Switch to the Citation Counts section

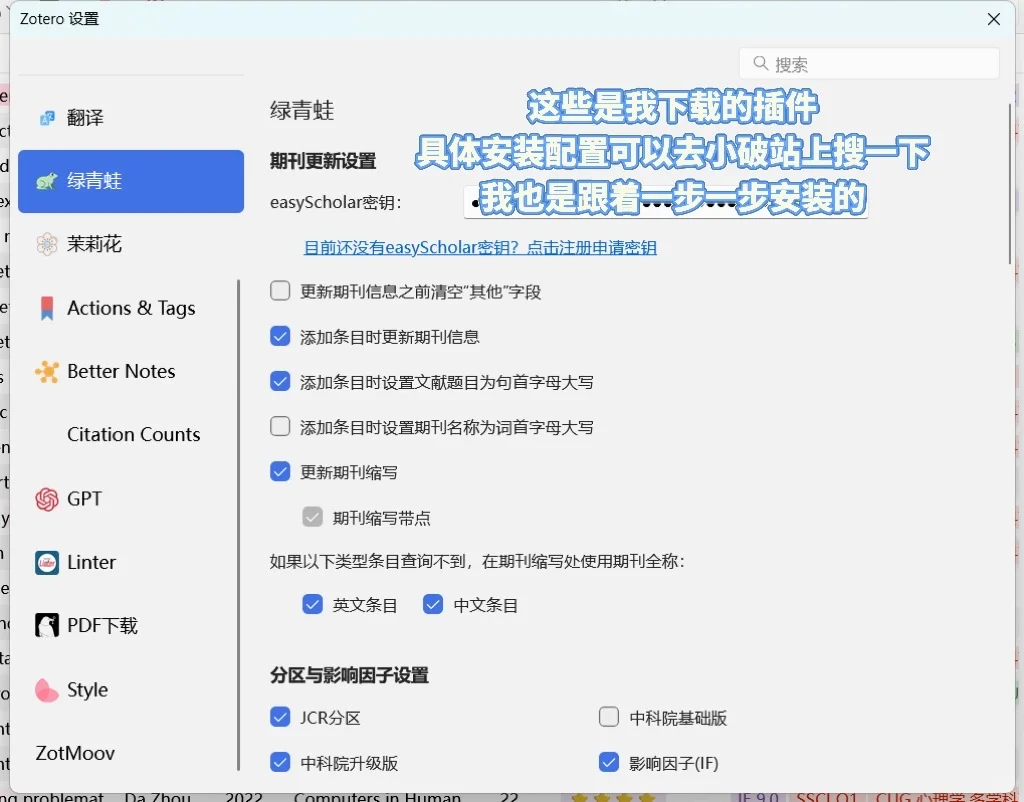(x=133, y=434)
